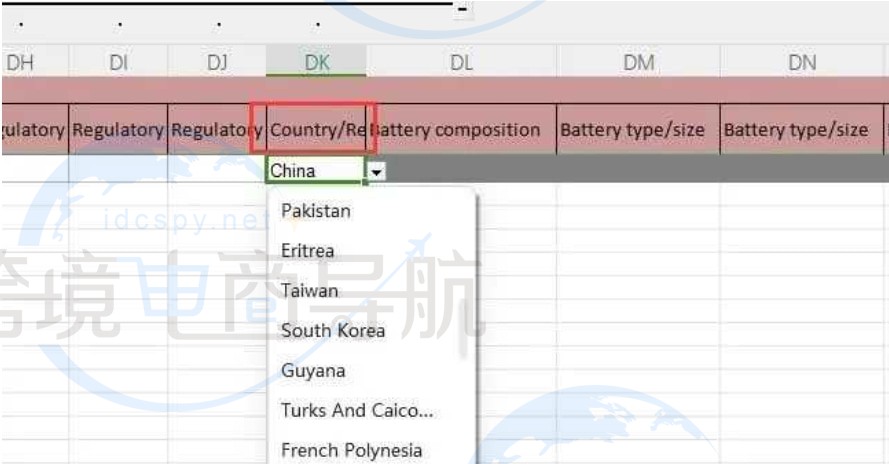This screenshot has height=464, width=889.
Task: Open the dropdown arrow beside the China cell
Action: pos(376,172)
